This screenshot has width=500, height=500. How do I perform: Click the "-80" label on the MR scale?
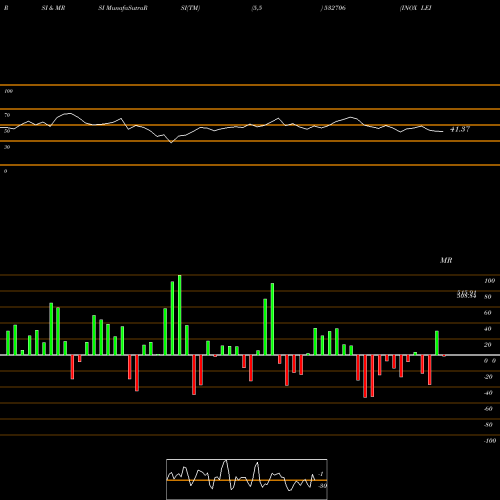click(x=488, y=425)
